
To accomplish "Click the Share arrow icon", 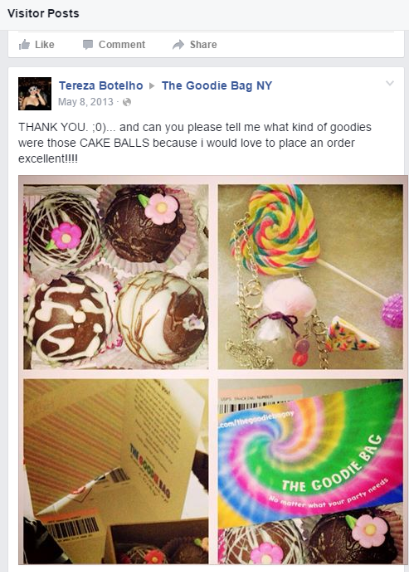I will (x=178, y=45).
